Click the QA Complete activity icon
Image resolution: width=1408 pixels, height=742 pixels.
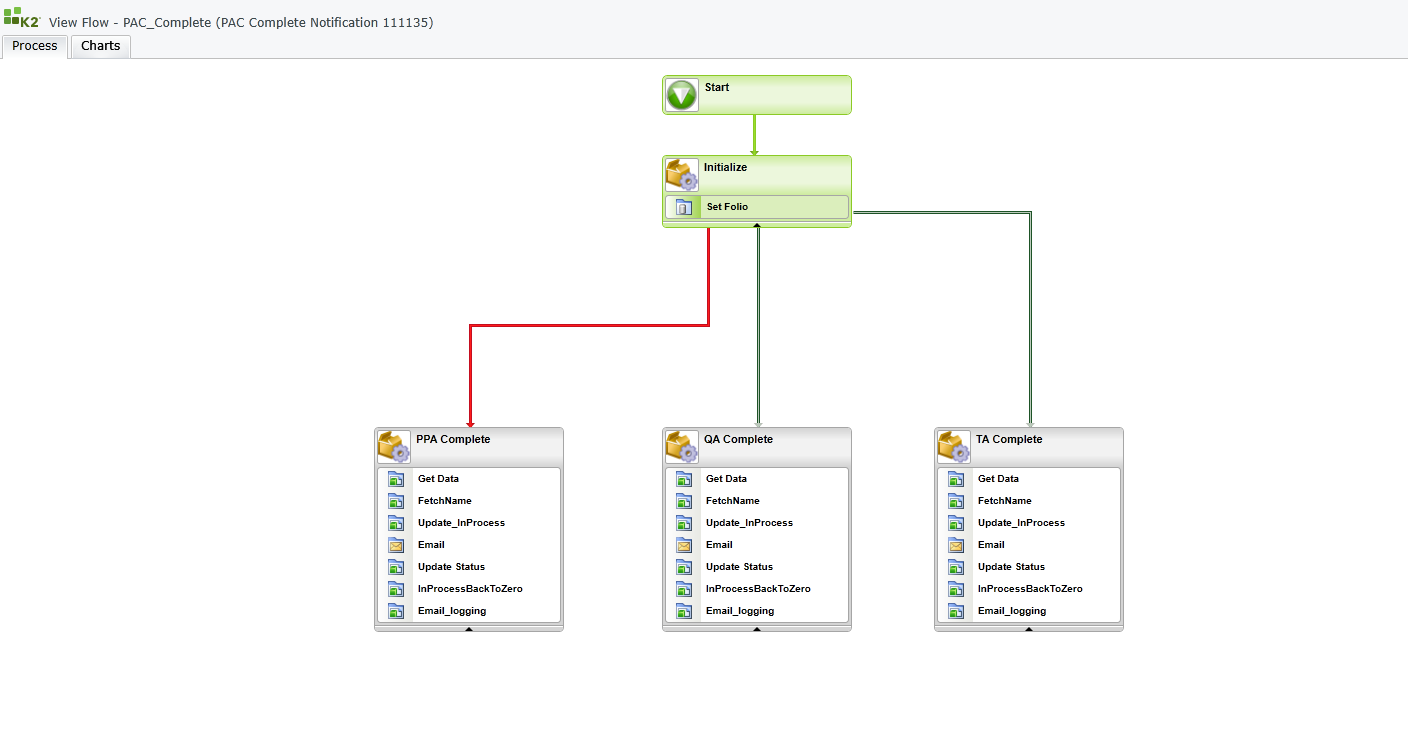coord(682,446)
